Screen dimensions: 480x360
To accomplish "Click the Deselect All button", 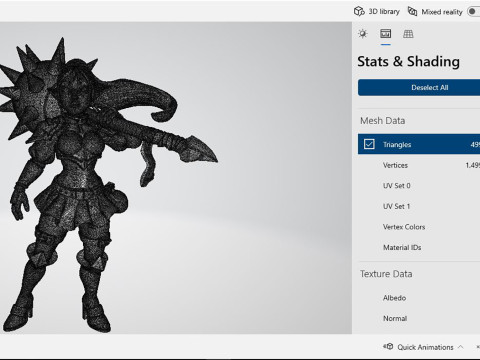I will (419, 87).
